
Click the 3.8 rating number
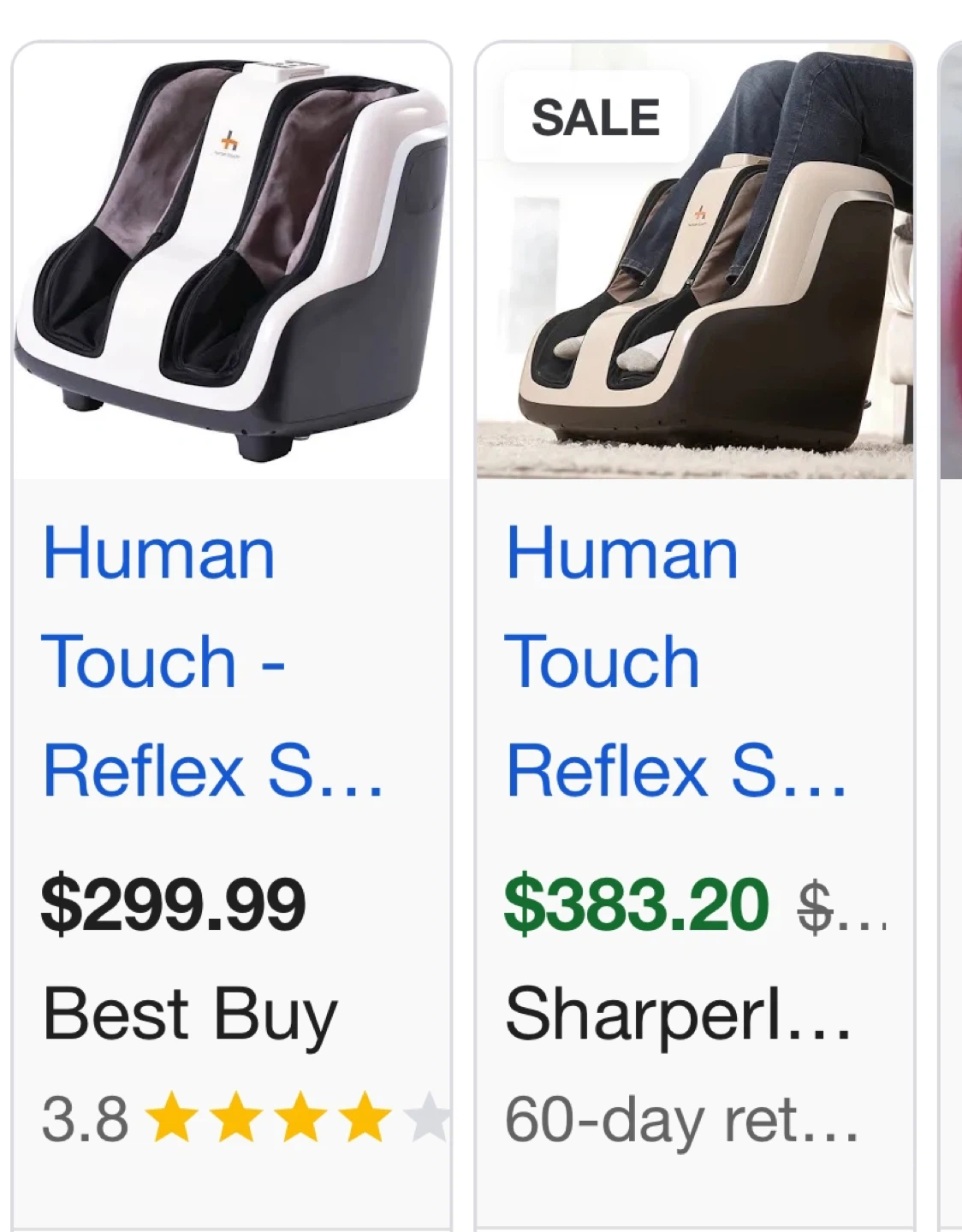(85, 1119)
